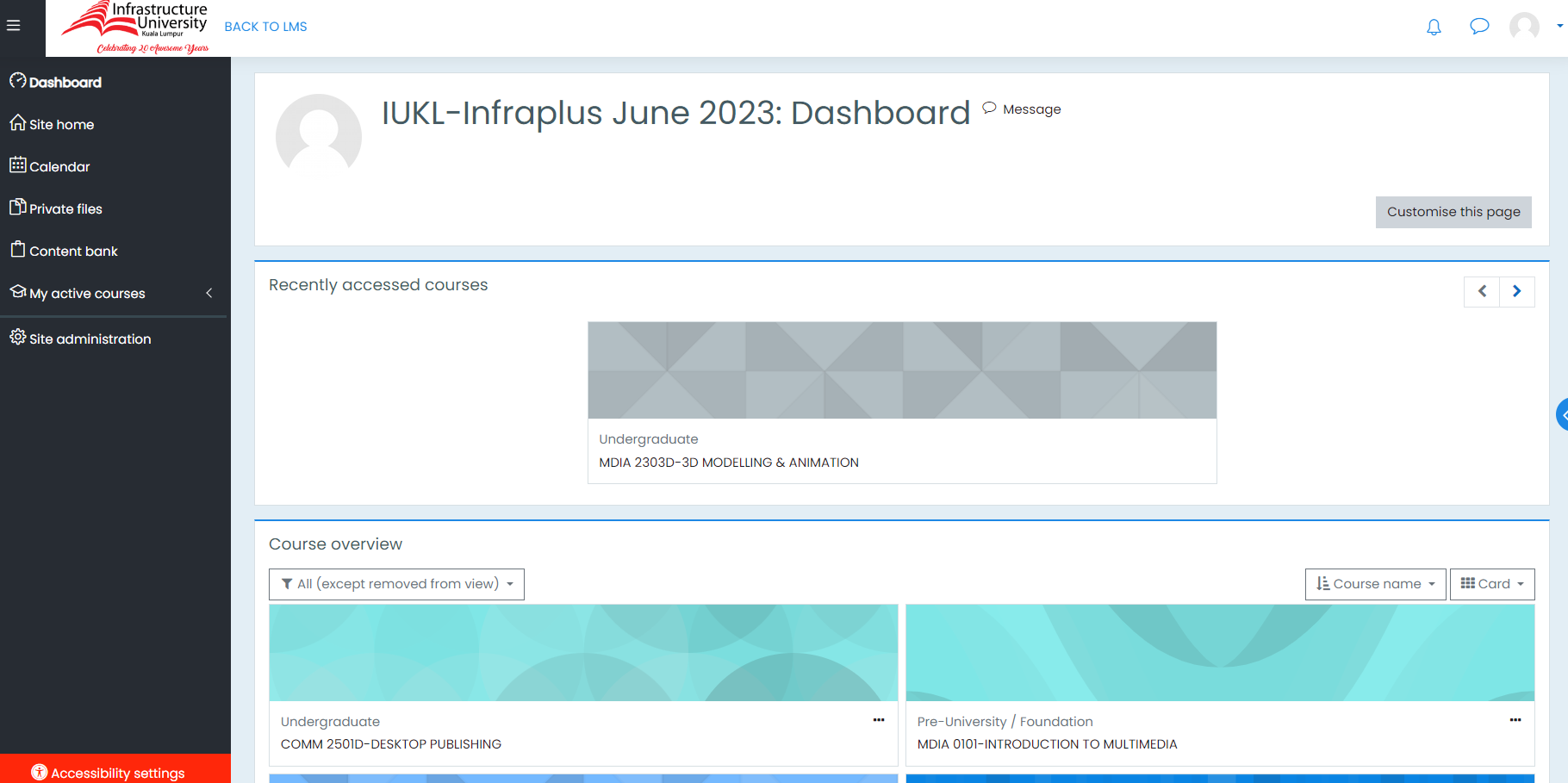The height and width of the screenshot is (783, 1568).
Task: Open COMM 2501D-DESKTOP PUBLISHING course
Action: (x=391, y=744)
